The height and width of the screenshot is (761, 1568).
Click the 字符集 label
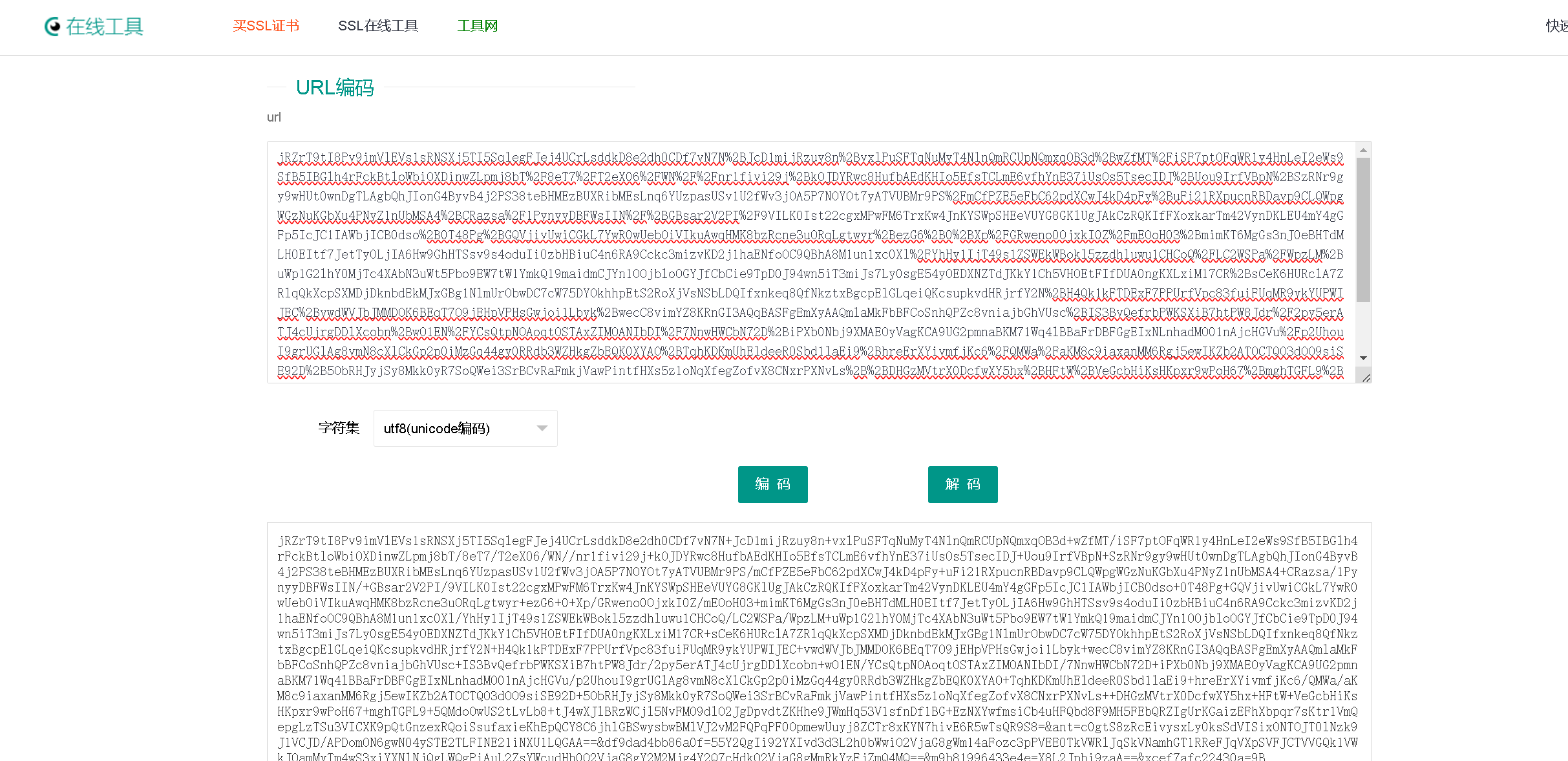pos(339,427)
